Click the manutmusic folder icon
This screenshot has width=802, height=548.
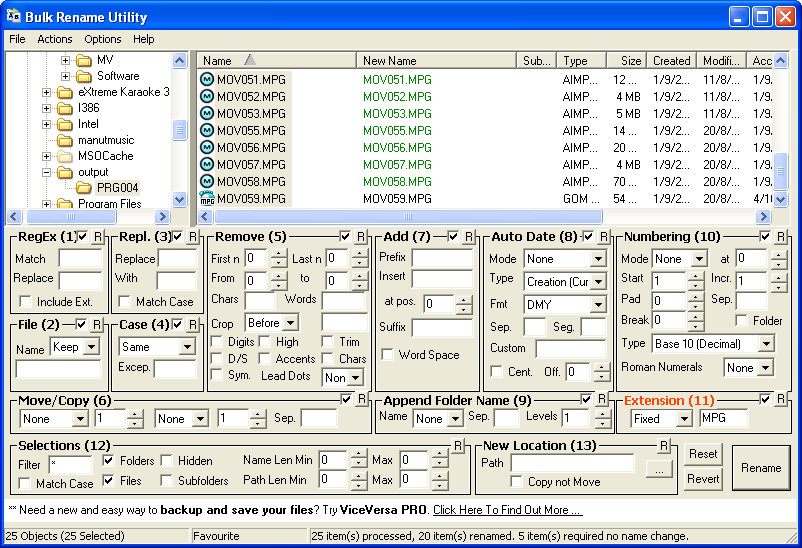pyautogui.click(x=65, y=140)
